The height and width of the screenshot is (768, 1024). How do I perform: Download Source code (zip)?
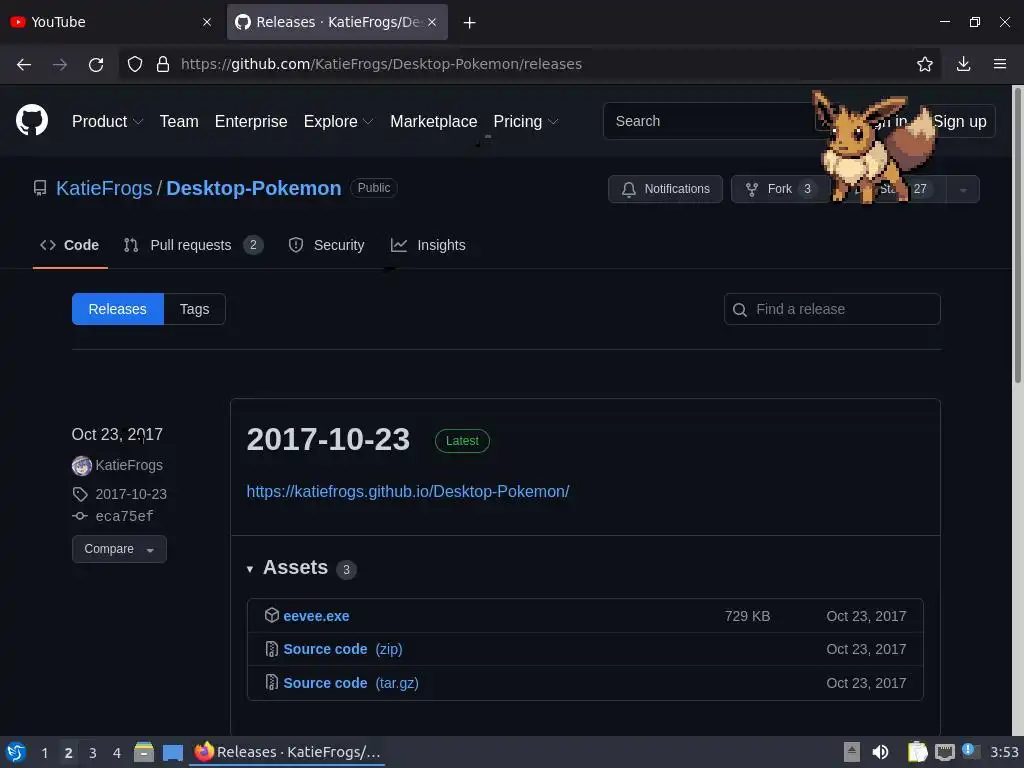pyautogui.click(x=343, y=649)
